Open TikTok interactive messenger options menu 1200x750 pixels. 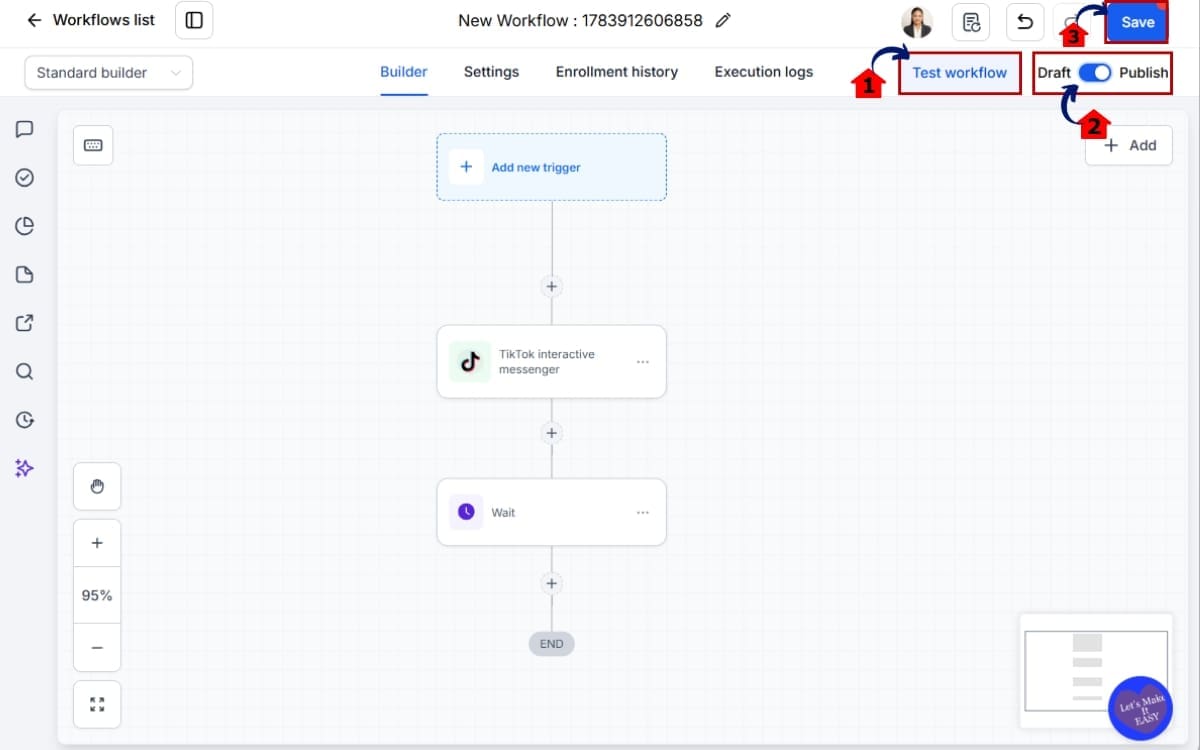point(643,362)
